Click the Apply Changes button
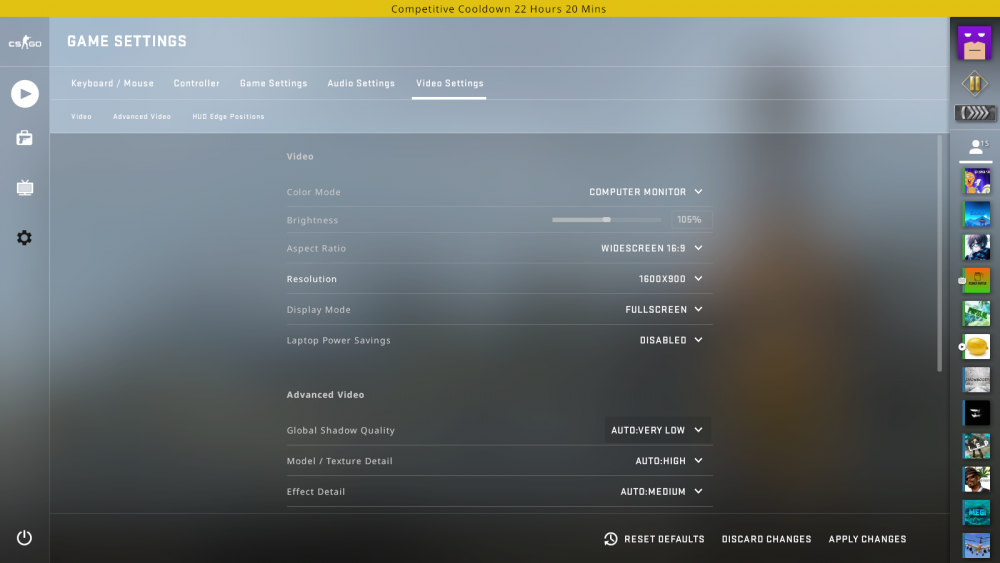This screenshot has width=1000, height=563. (867, 539)
